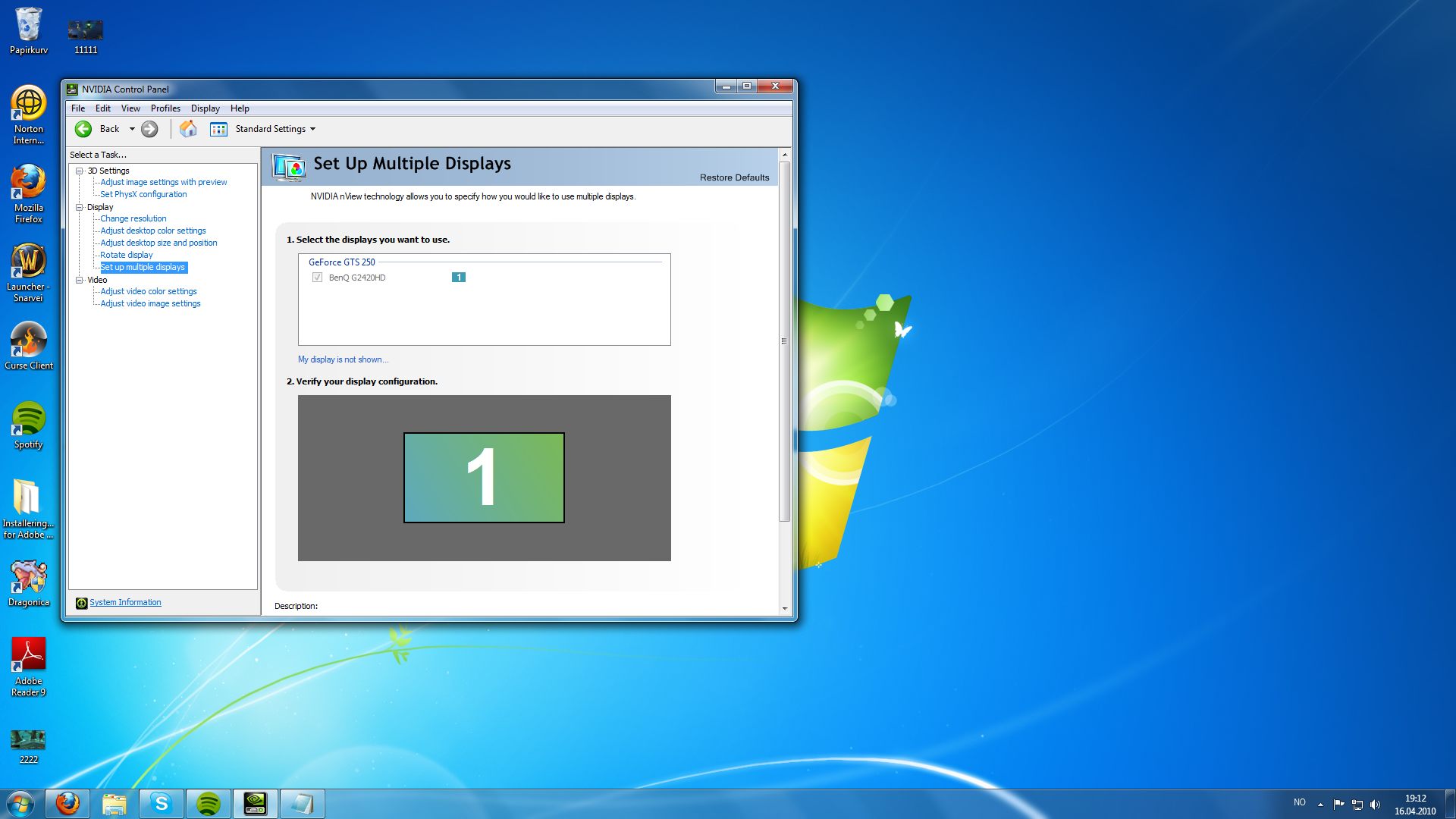Open the Edit menu
The width and height of the screenshot is (1456, 819).
tap(103, 108)
